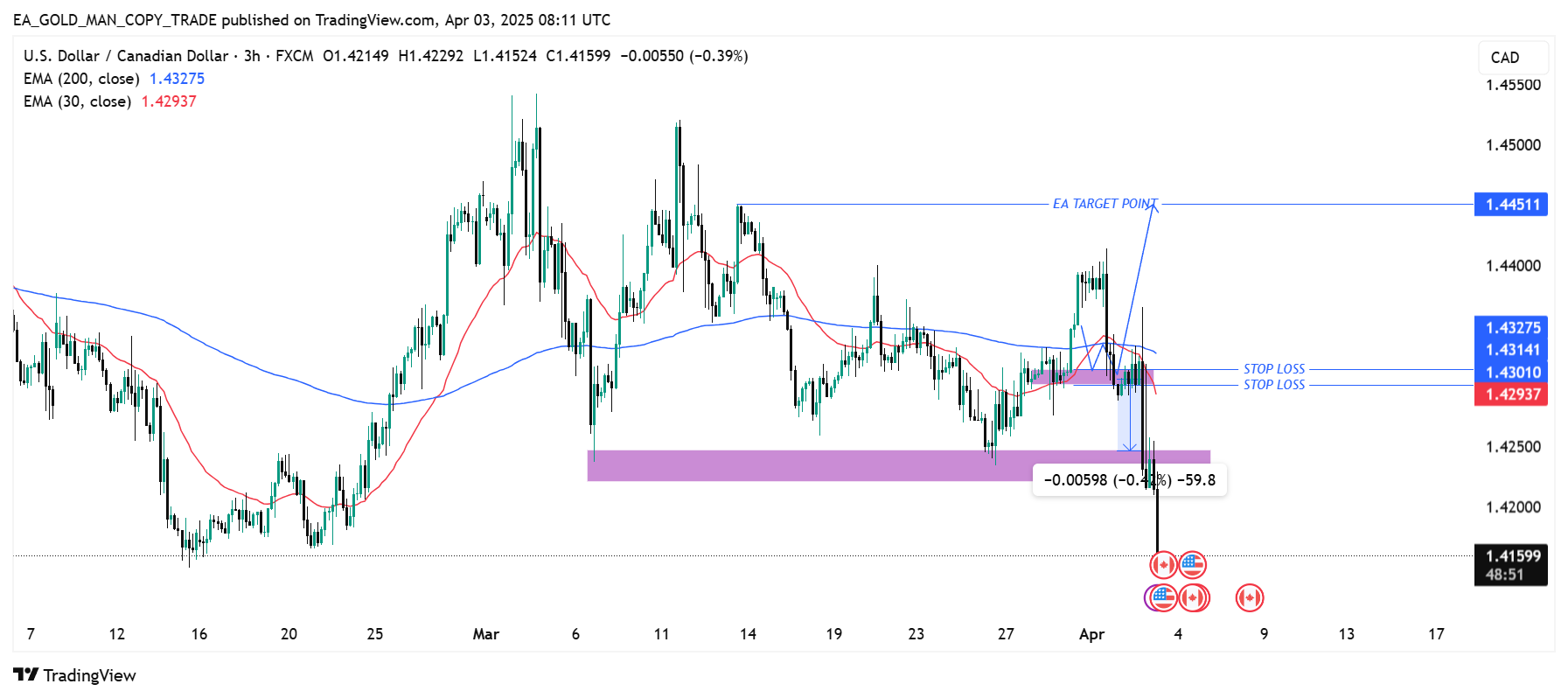Select the EA TARGET POINT annotation text

click(1105, 204)
